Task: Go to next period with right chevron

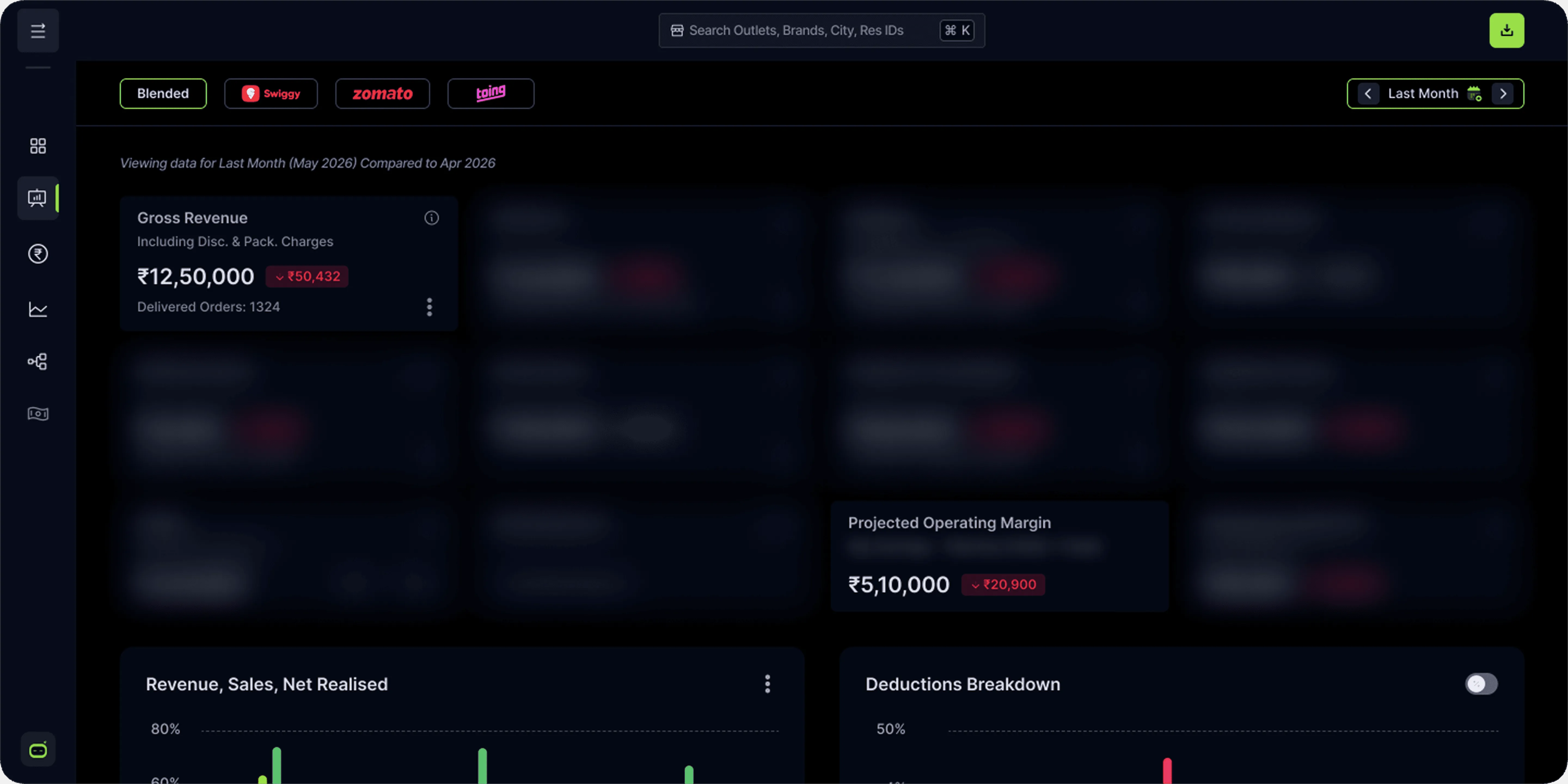Action: point(1503,94)
